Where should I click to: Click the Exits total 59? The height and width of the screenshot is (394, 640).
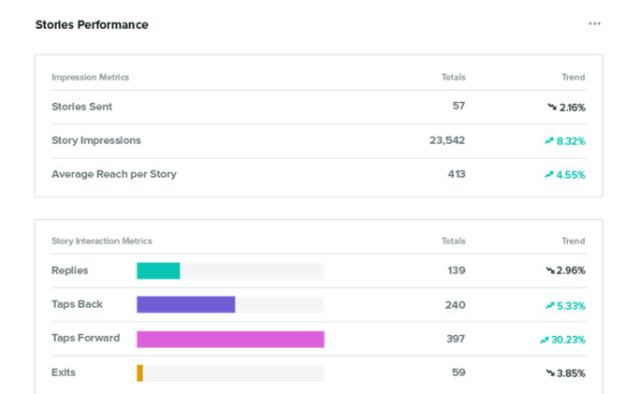459,372
